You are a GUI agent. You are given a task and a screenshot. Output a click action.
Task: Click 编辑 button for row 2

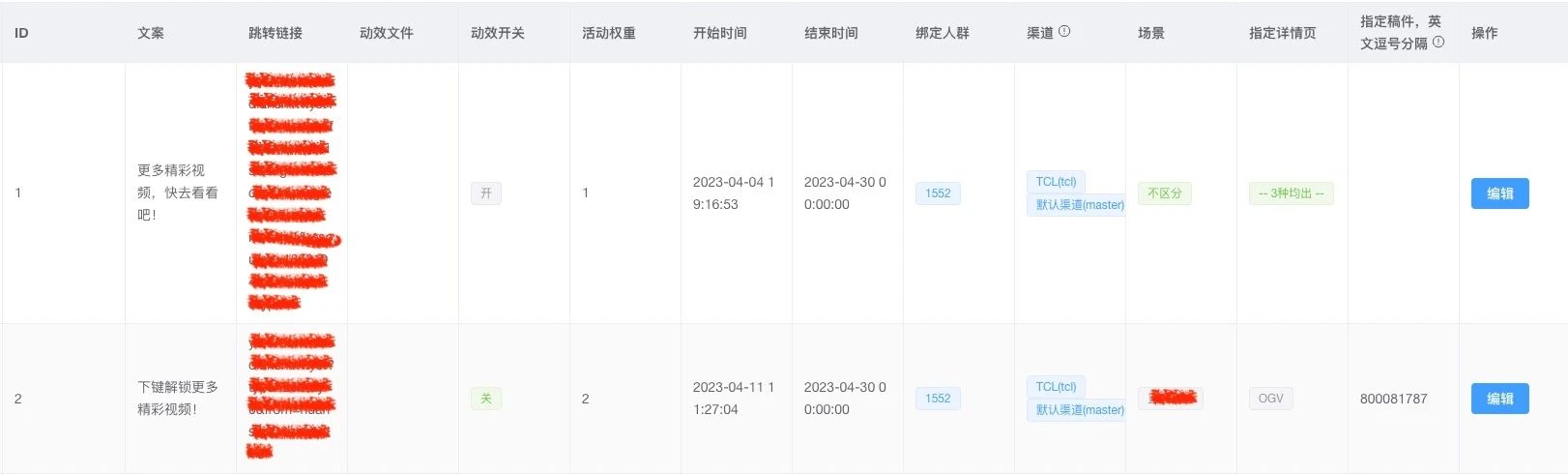pyautogui.click(x=1499, y=399)
